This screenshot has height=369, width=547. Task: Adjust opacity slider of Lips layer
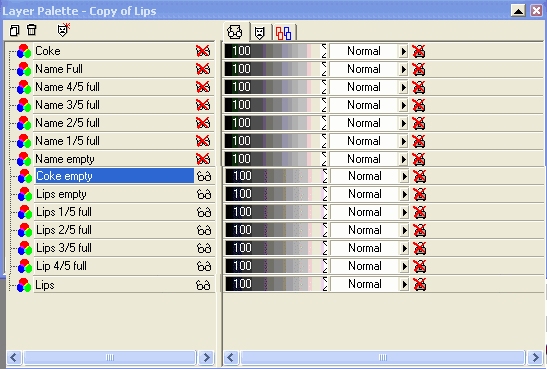tap(276, 284)
